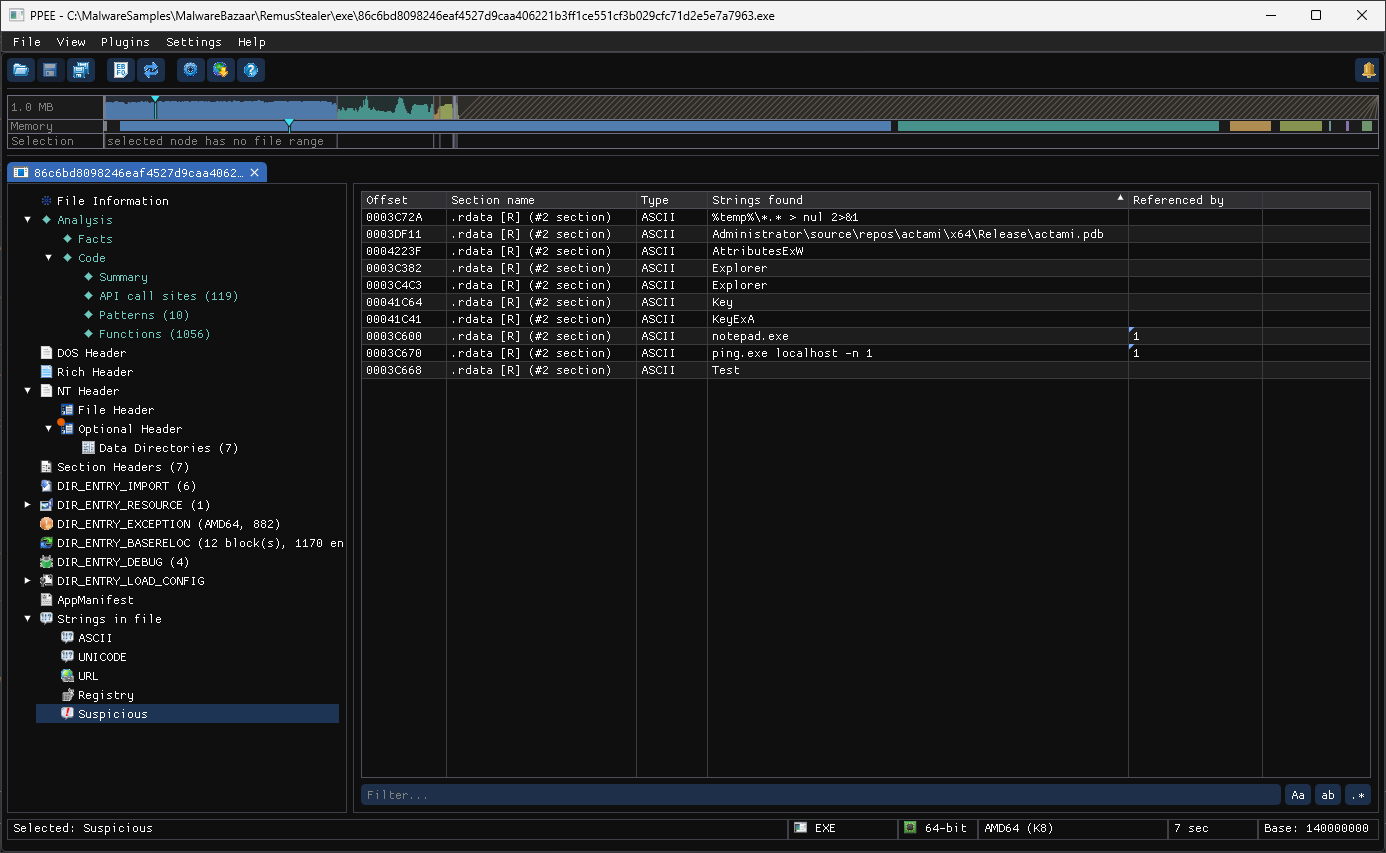Click the UNICODE strings speech-bubble icon

click(67, 657)
